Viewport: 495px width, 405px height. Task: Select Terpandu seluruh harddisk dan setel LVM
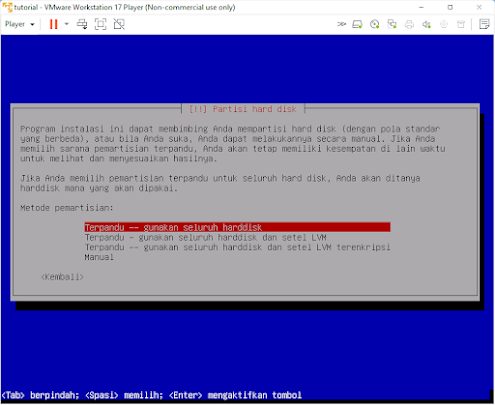pos(205,237)
